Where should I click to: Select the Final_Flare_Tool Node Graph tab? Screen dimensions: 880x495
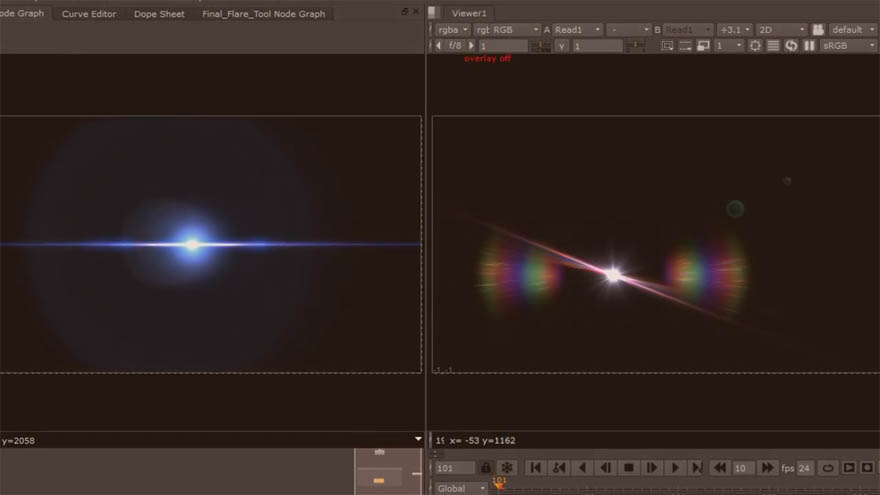[263, 13]
